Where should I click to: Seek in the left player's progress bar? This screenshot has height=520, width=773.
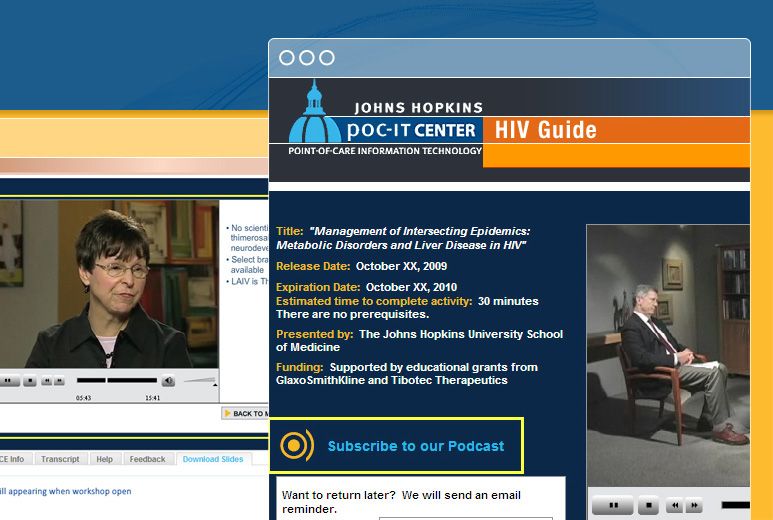(117, 380)
